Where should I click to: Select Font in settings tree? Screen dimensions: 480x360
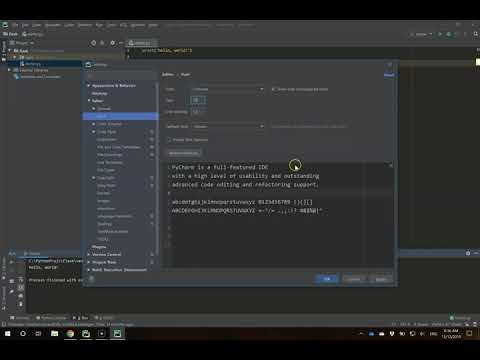click(x=120, y=116)
